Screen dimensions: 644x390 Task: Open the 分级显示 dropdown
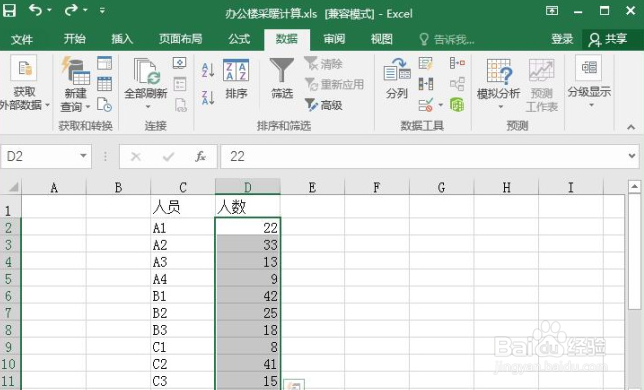[x=589, y=82]
